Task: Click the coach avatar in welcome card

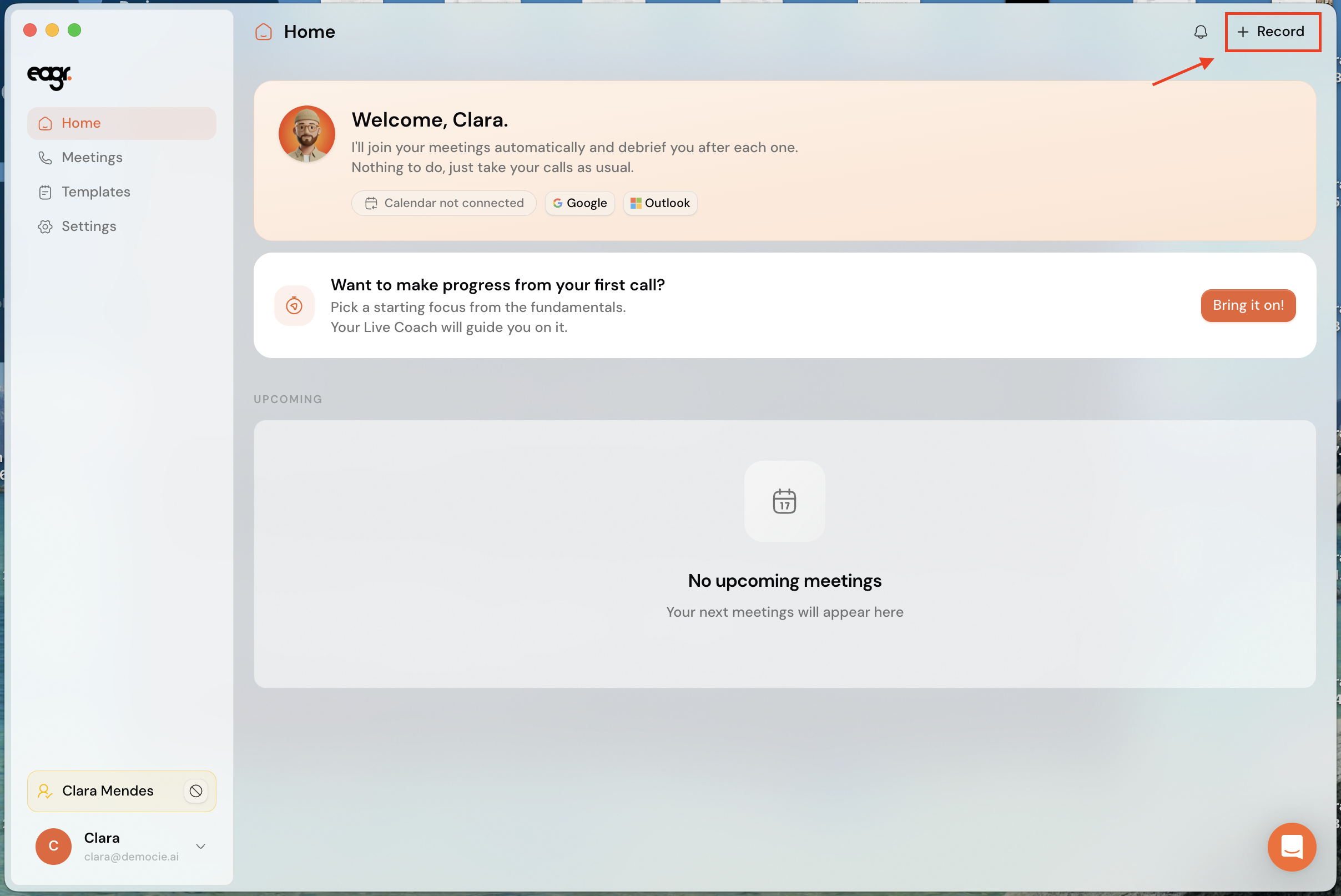Action: (x=307, y=134)
